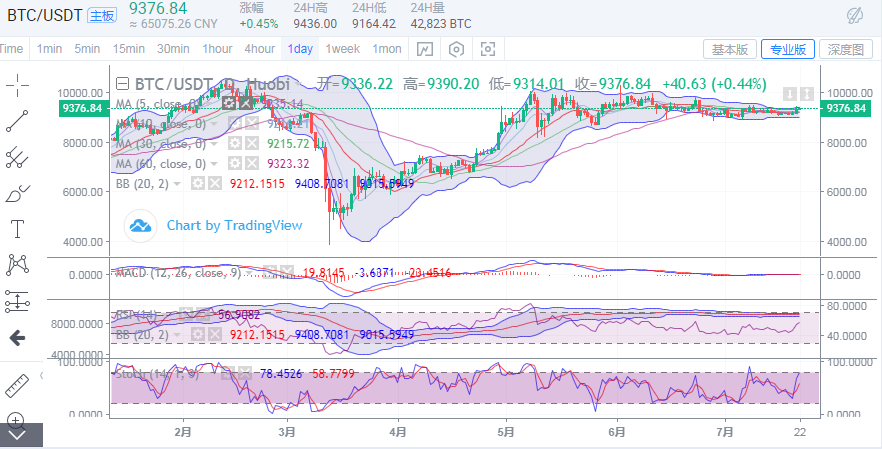Switch to 基本版 basic view
Viewport: 882px width, 449px height.
[729, 49]
